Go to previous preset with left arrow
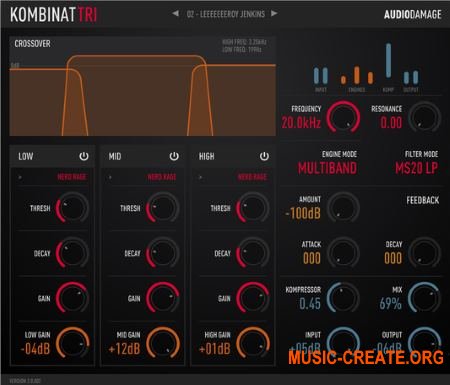The height and width of the screenshot is (385, 450). (175, 14)
